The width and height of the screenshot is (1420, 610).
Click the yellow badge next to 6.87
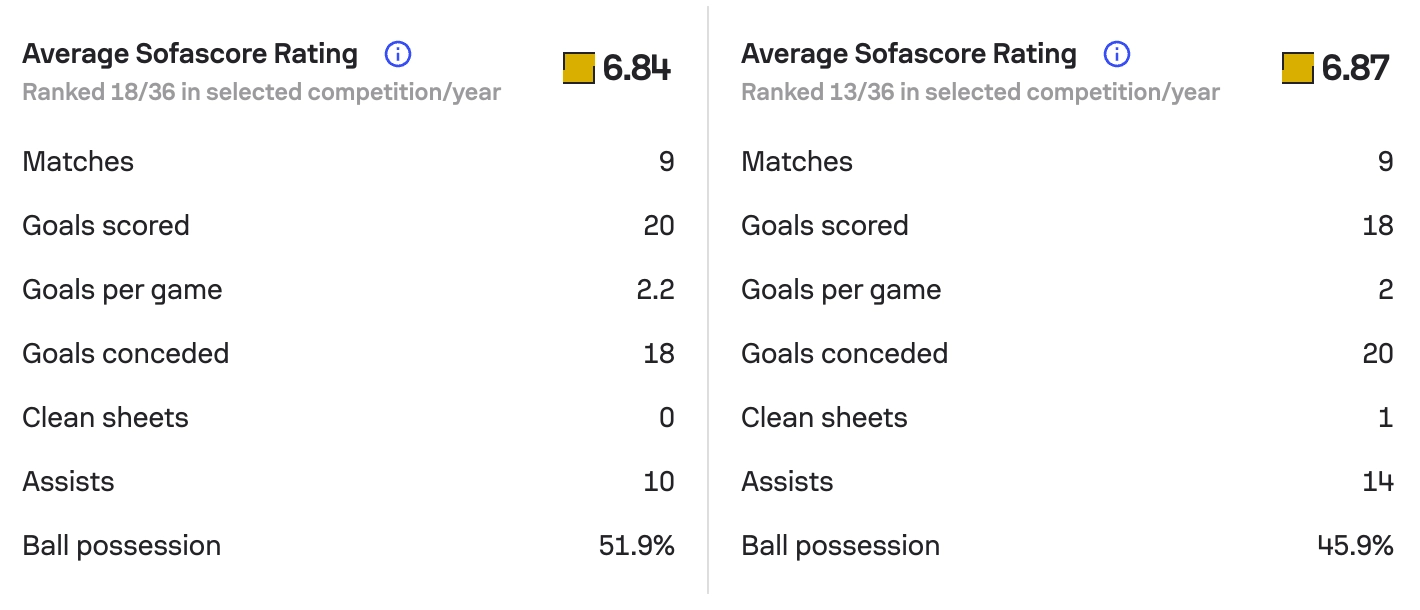click(x=1297, y=68)
